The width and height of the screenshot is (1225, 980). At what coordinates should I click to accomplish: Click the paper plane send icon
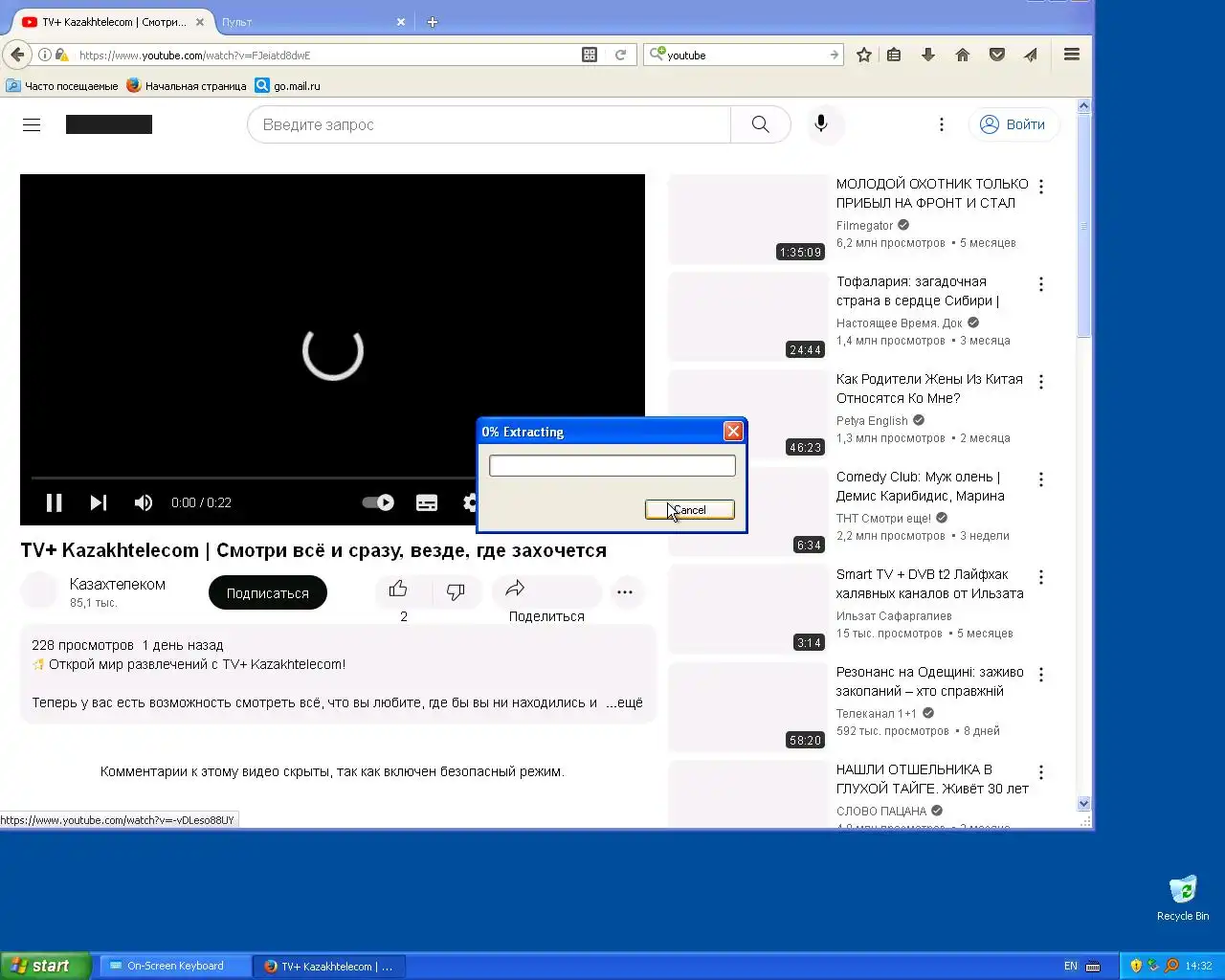coord(1031,55)
